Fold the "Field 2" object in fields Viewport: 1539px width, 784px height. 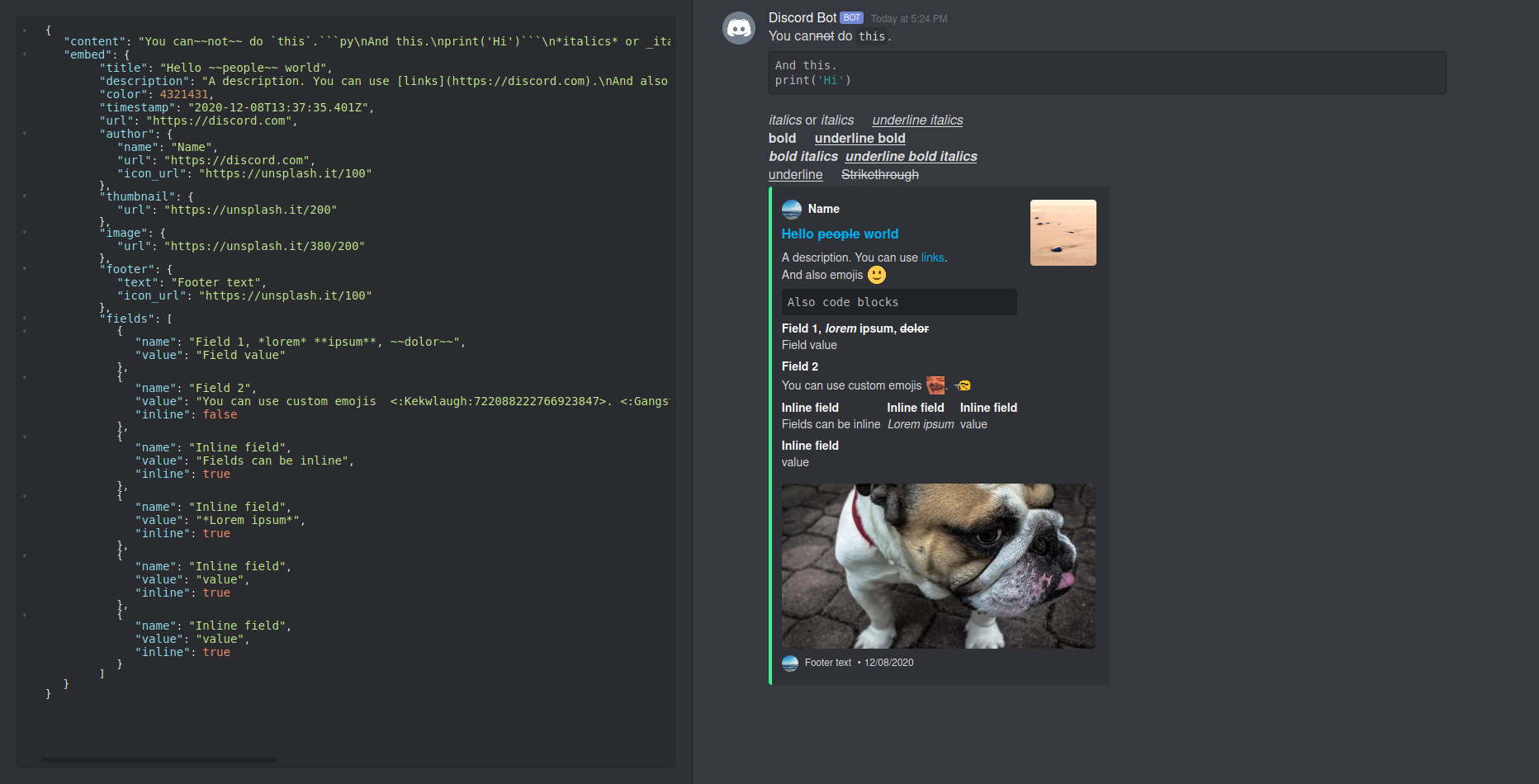(25, 378)
